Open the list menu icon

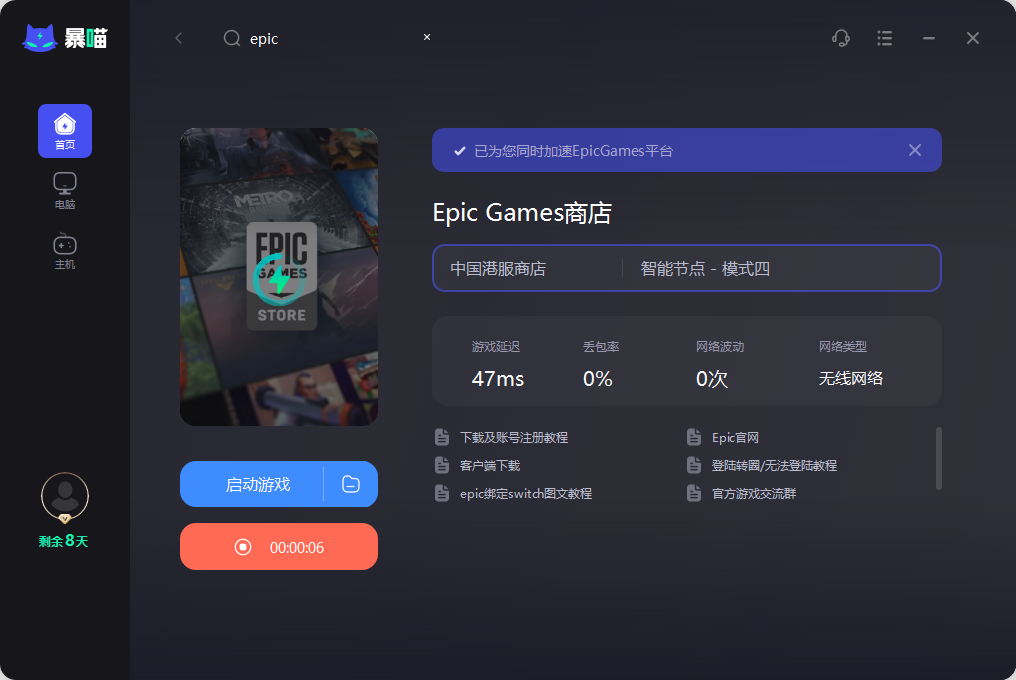tap(884, 38)
